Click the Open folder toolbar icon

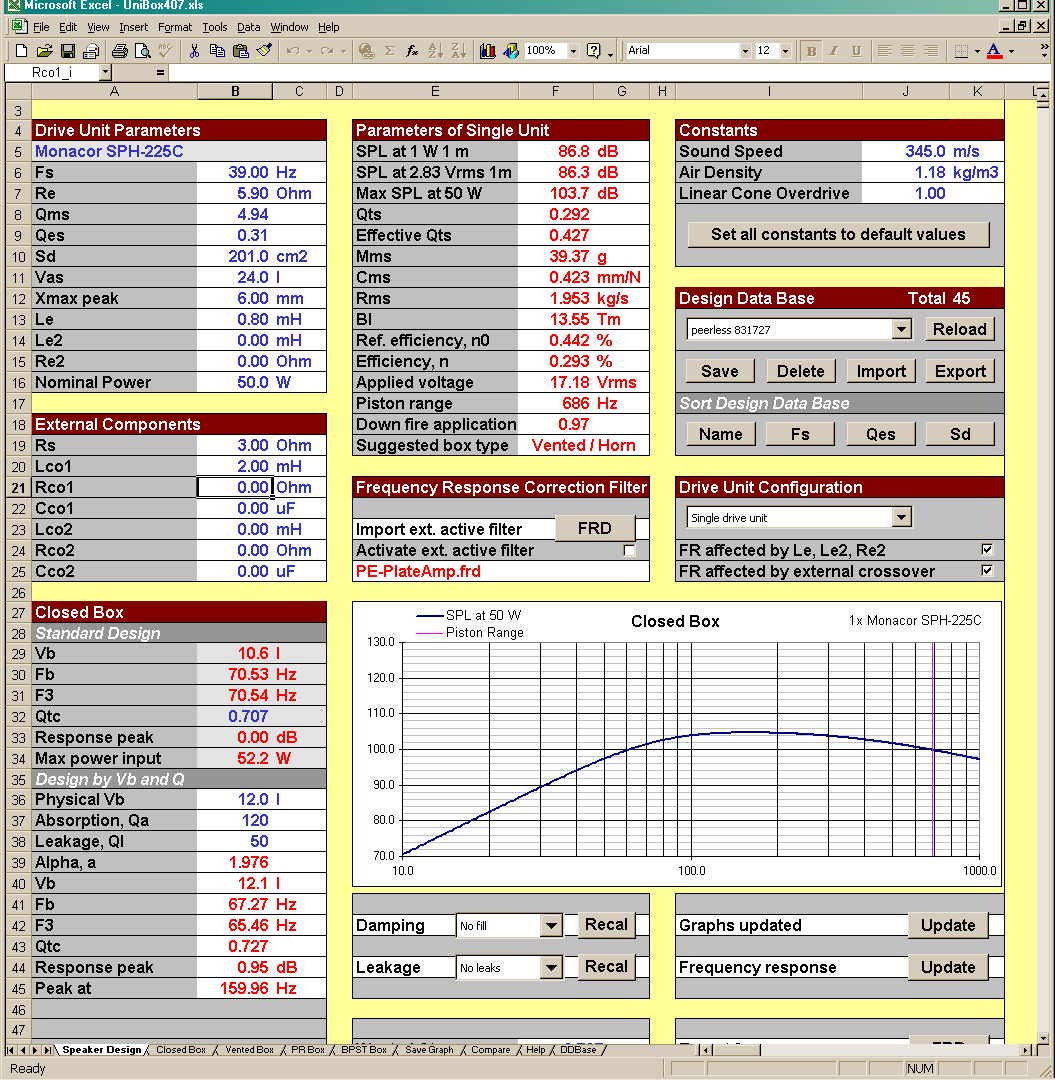click(x=45, y=51)
